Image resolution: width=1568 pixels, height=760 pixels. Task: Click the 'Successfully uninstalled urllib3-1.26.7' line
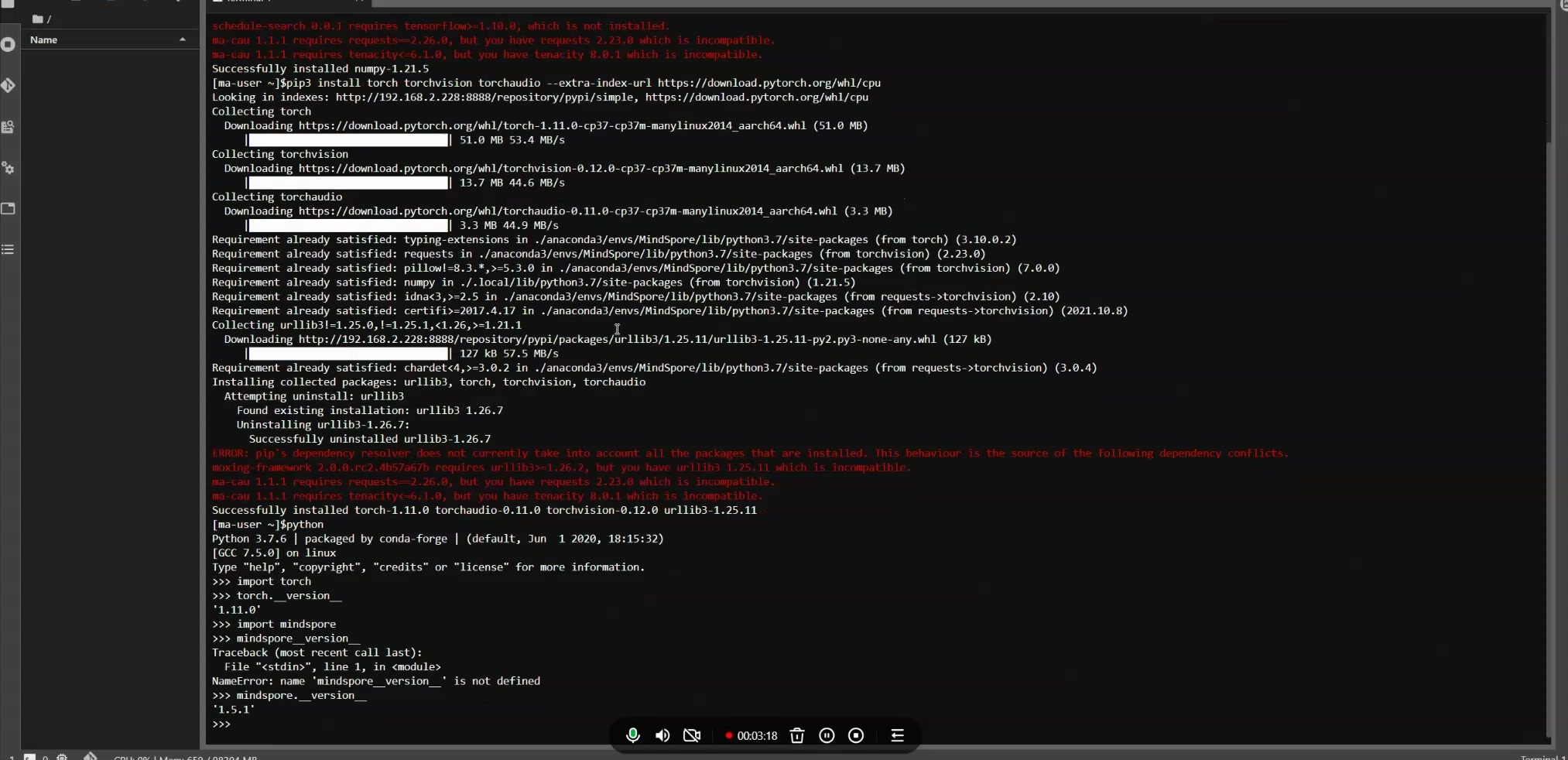pyautogui.click(x=370, y=439)
